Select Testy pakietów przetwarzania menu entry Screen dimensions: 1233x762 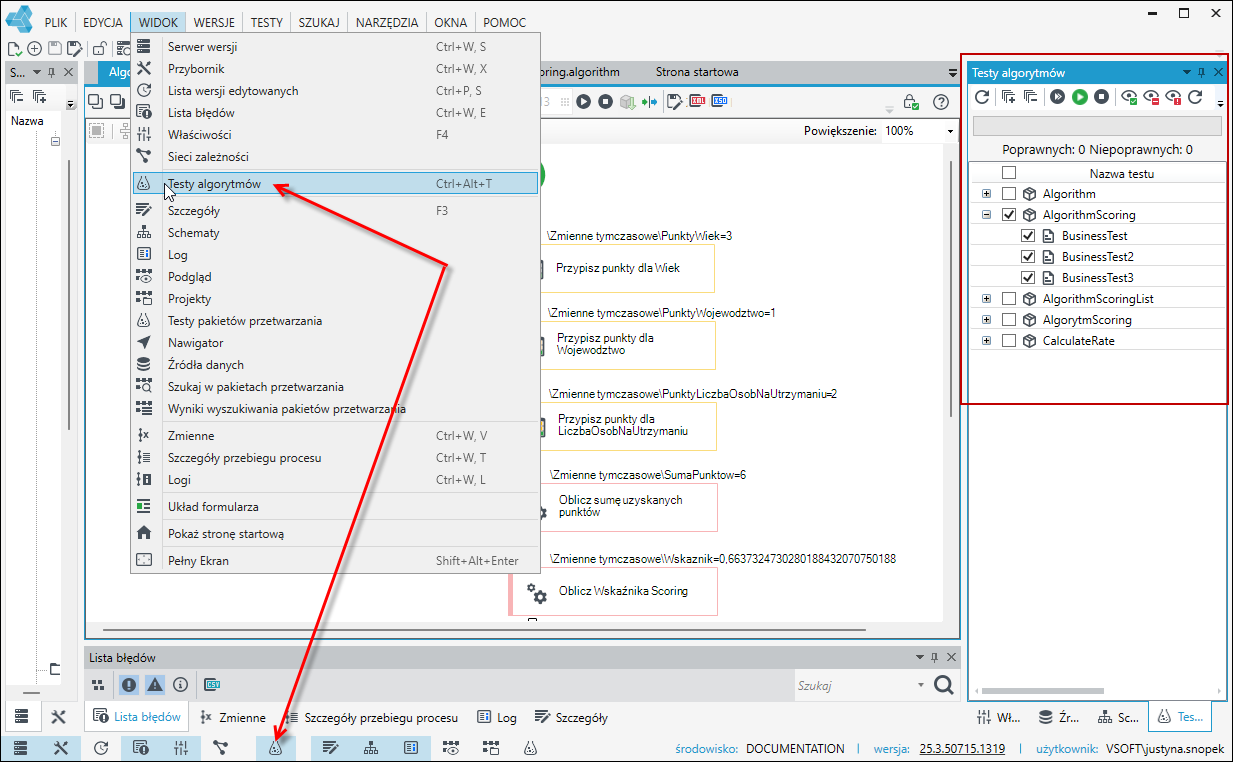point(245,321)
